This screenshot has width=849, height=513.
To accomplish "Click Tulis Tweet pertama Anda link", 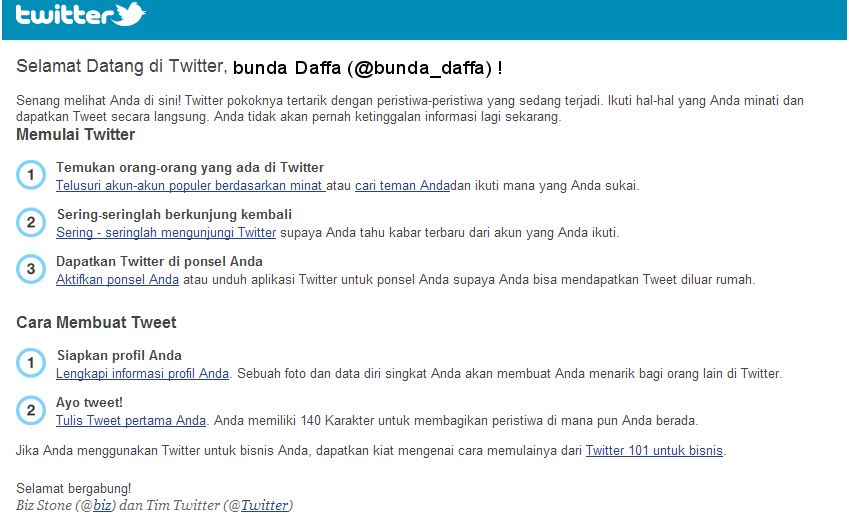I will point(131,421).
